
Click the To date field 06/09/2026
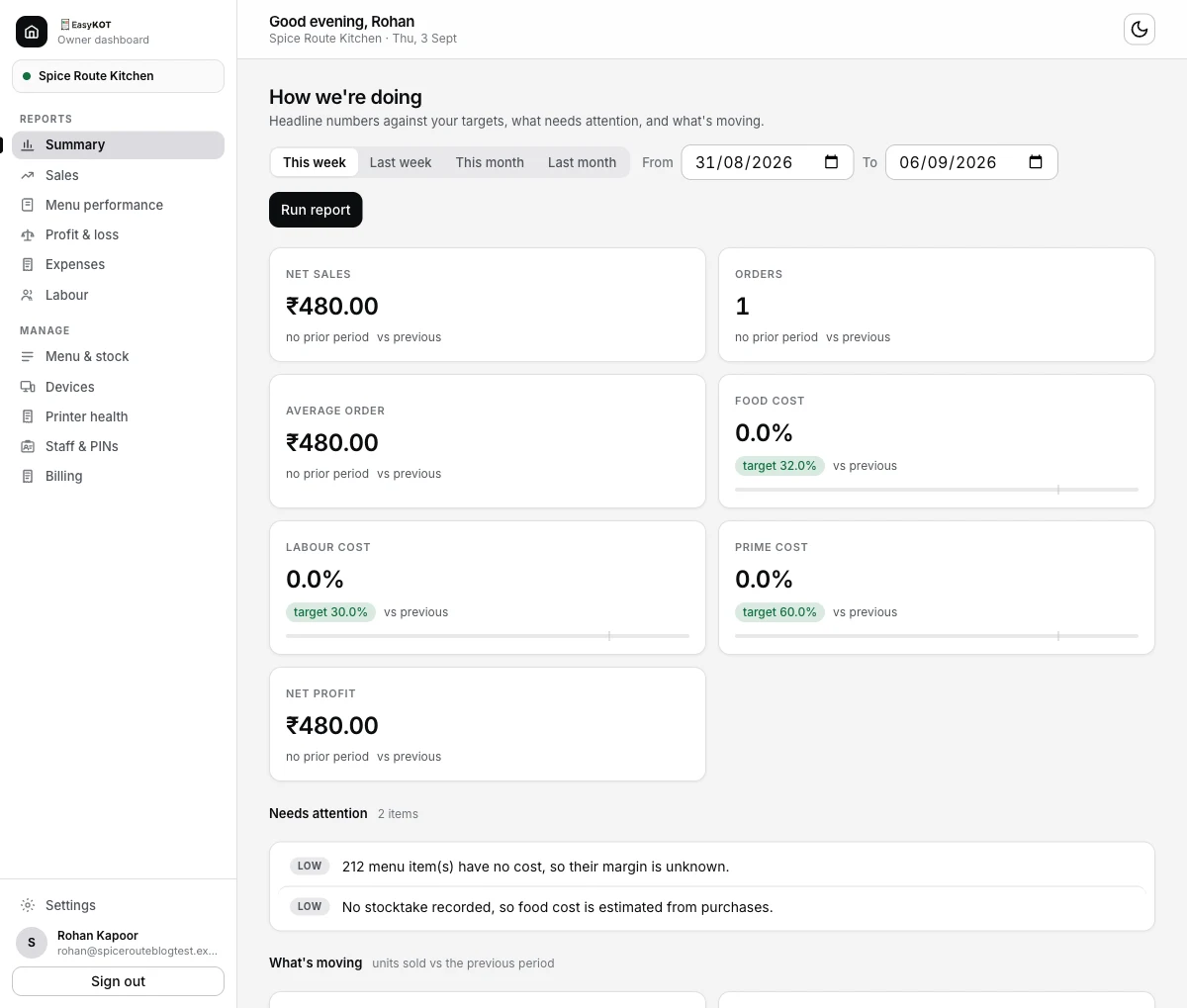point(971,162)
